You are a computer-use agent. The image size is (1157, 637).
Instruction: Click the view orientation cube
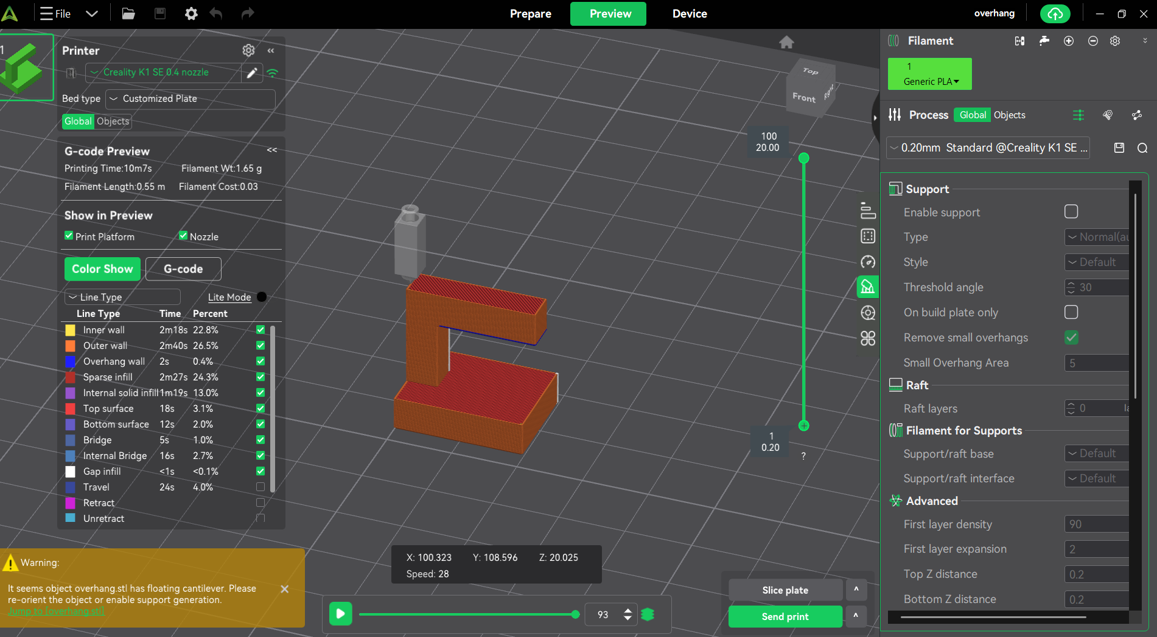click(x=811, y=89)
